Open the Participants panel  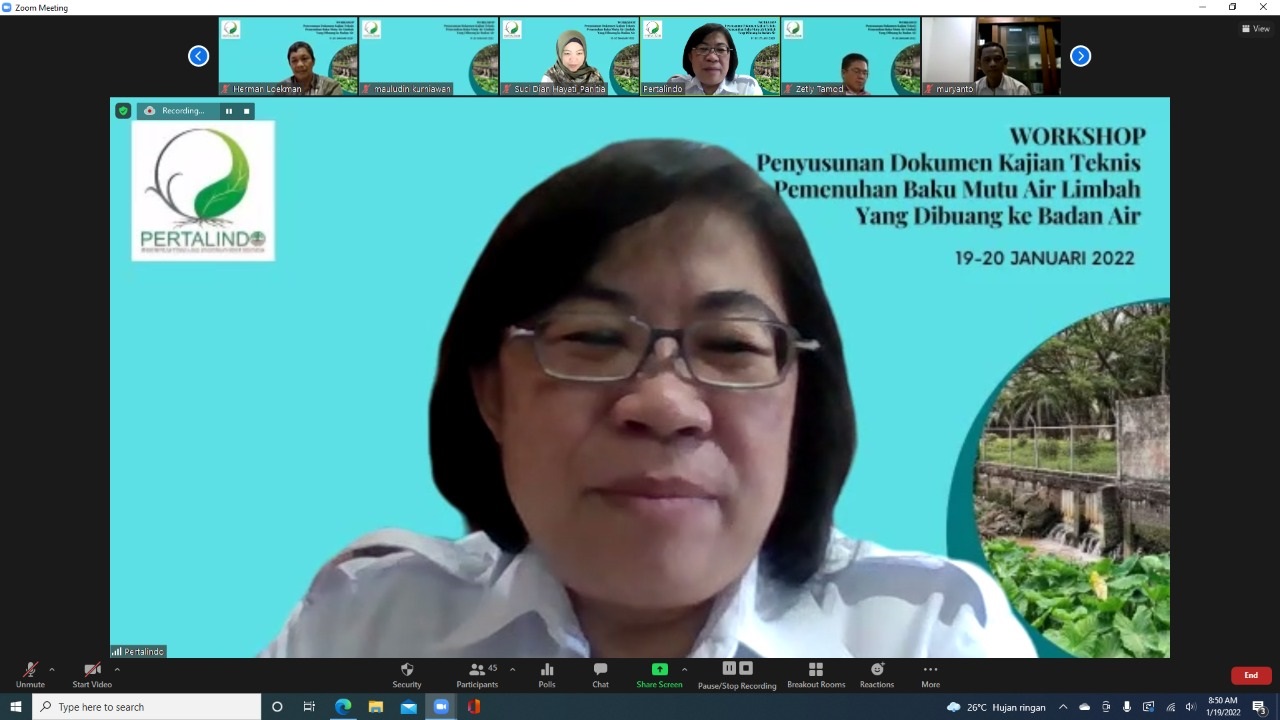pos(477,675)
